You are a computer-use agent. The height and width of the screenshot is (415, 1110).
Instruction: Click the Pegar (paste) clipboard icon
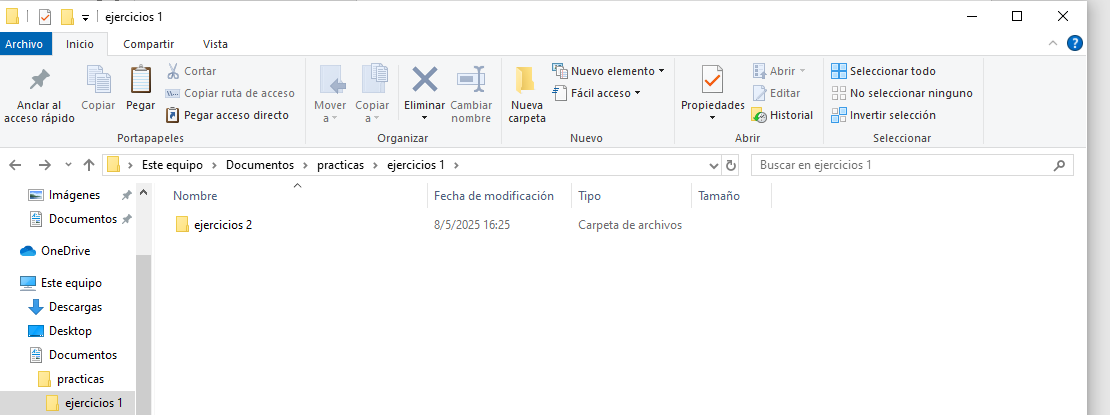click(140, 82)
